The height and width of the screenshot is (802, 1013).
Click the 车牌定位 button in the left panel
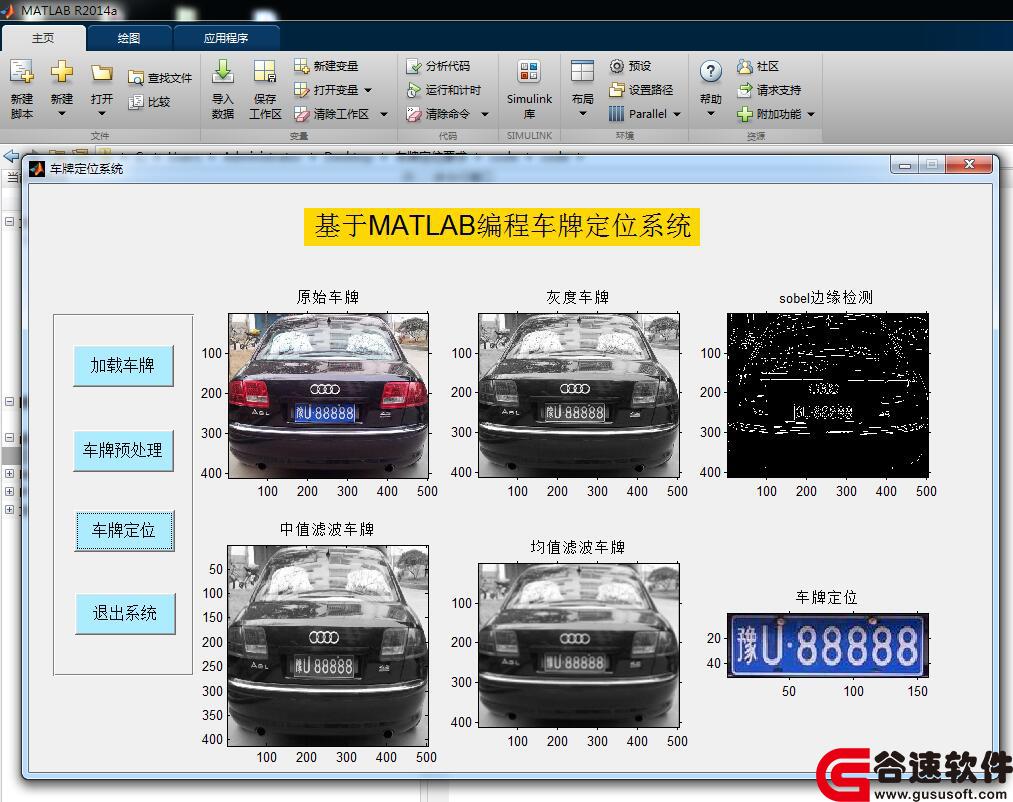coord(124,531)
